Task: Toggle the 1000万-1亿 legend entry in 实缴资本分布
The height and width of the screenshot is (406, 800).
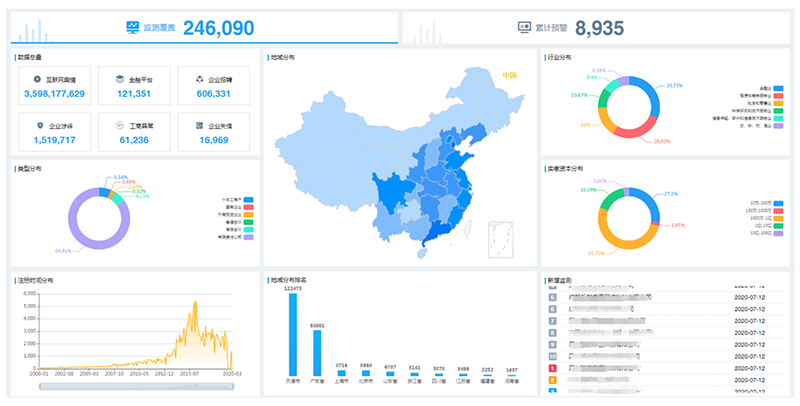Action: [x=777, y=217]
